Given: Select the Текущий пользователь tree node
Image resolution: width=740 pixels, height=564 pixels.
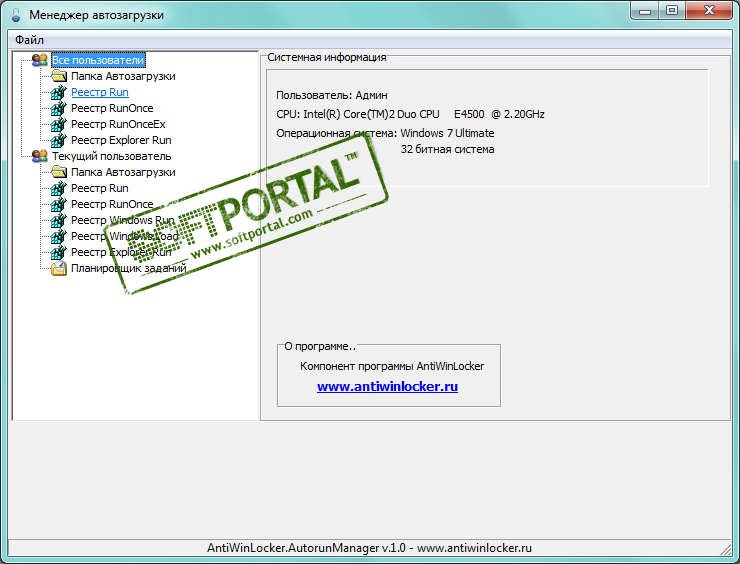Looking at the screenshot, I should [x=111, y=156].
